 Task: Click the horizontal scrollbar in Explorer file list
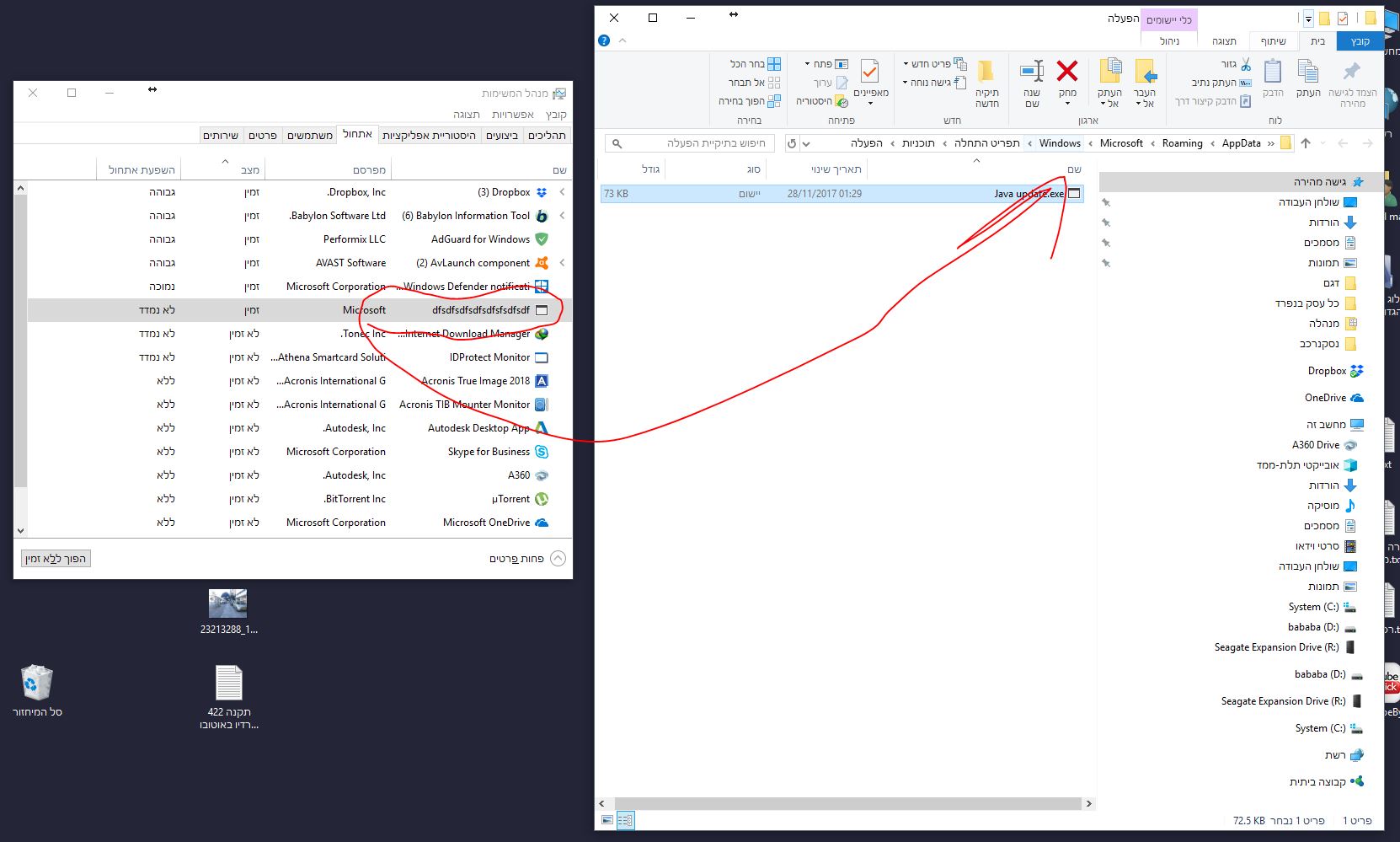click(x=848, y=804)
